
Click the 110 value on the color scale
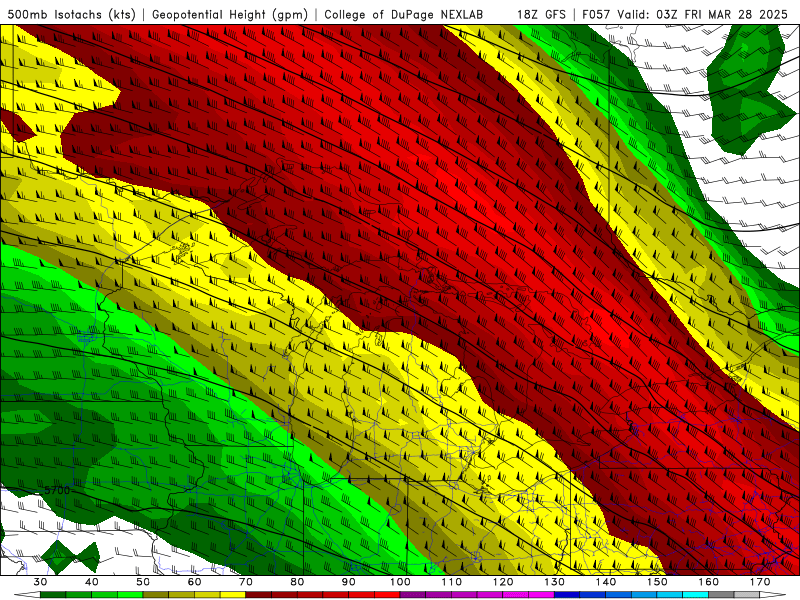(452, 582)
